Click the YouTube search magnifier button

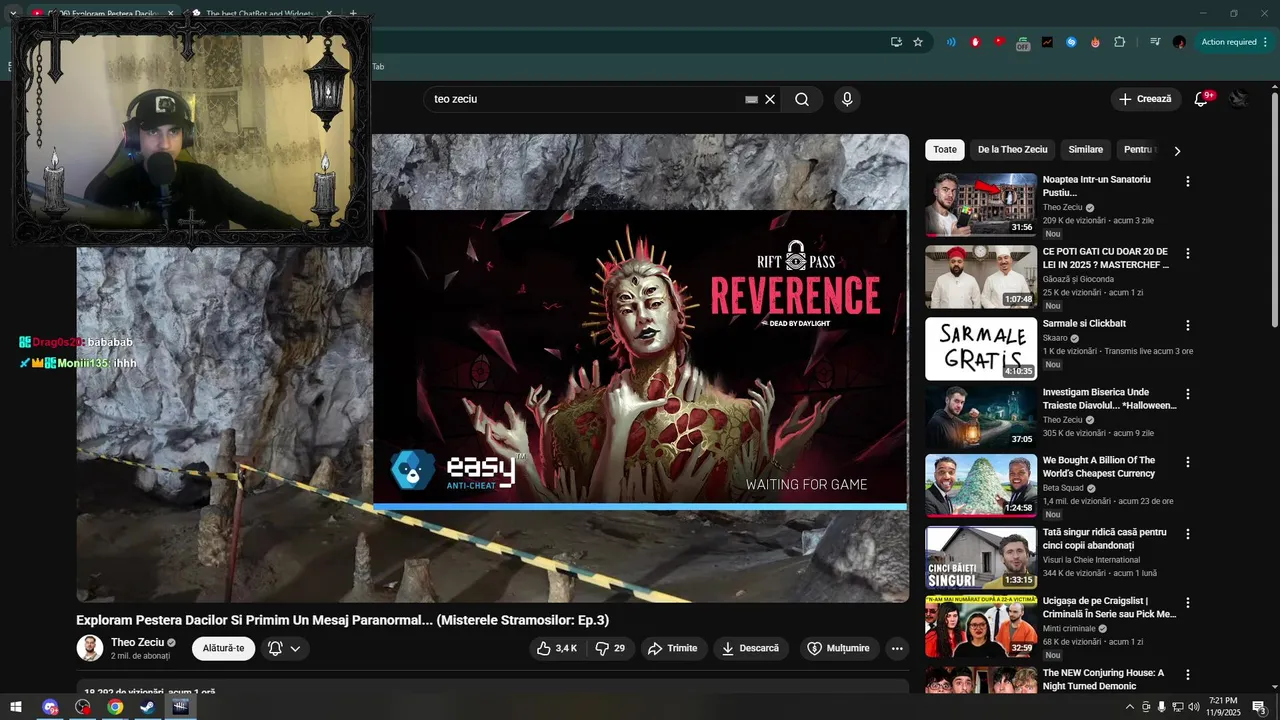pos(802,99)
